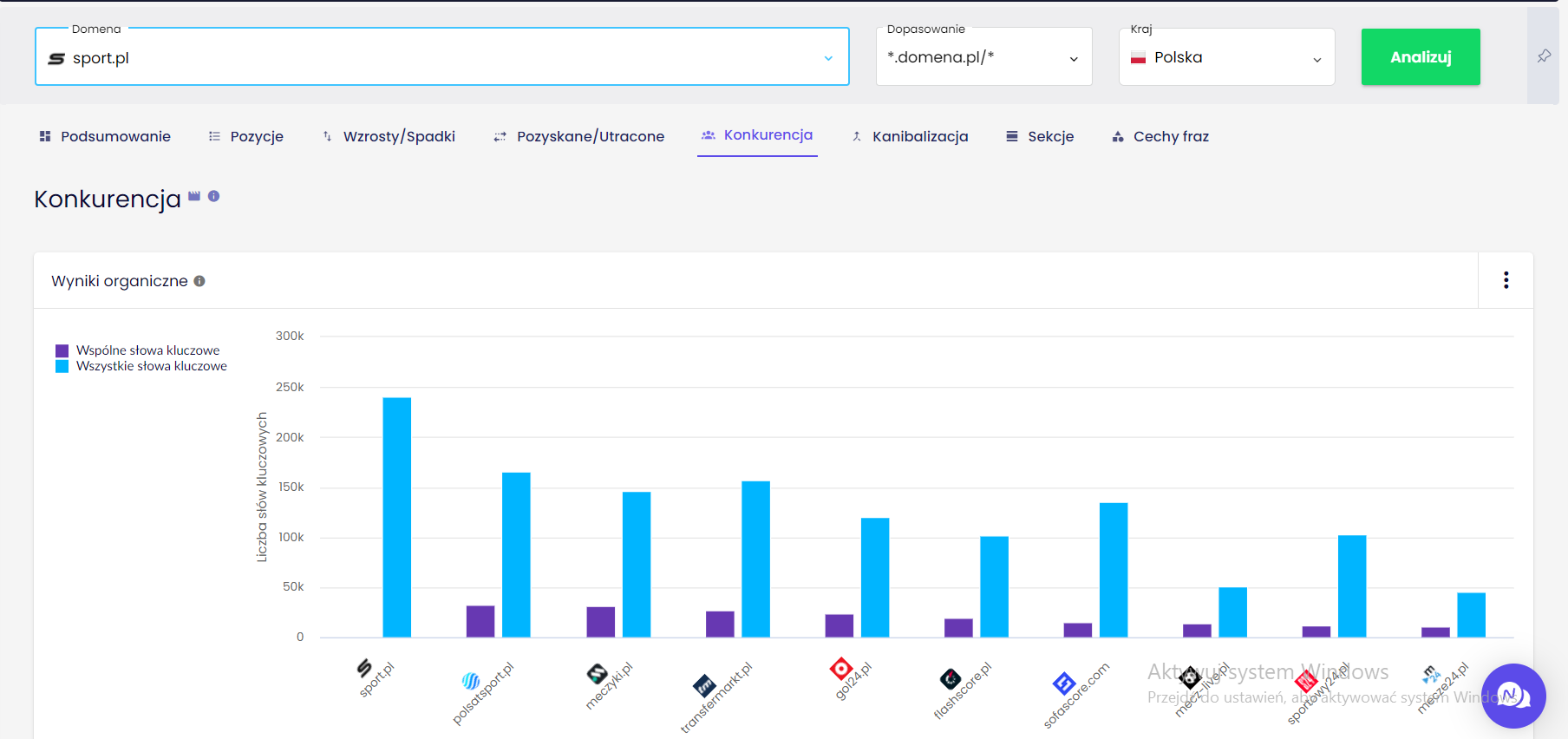This screenshot has width=1568, height=739.
Task: Click the Polish flag icon
Action: (x=1139, y=58)
